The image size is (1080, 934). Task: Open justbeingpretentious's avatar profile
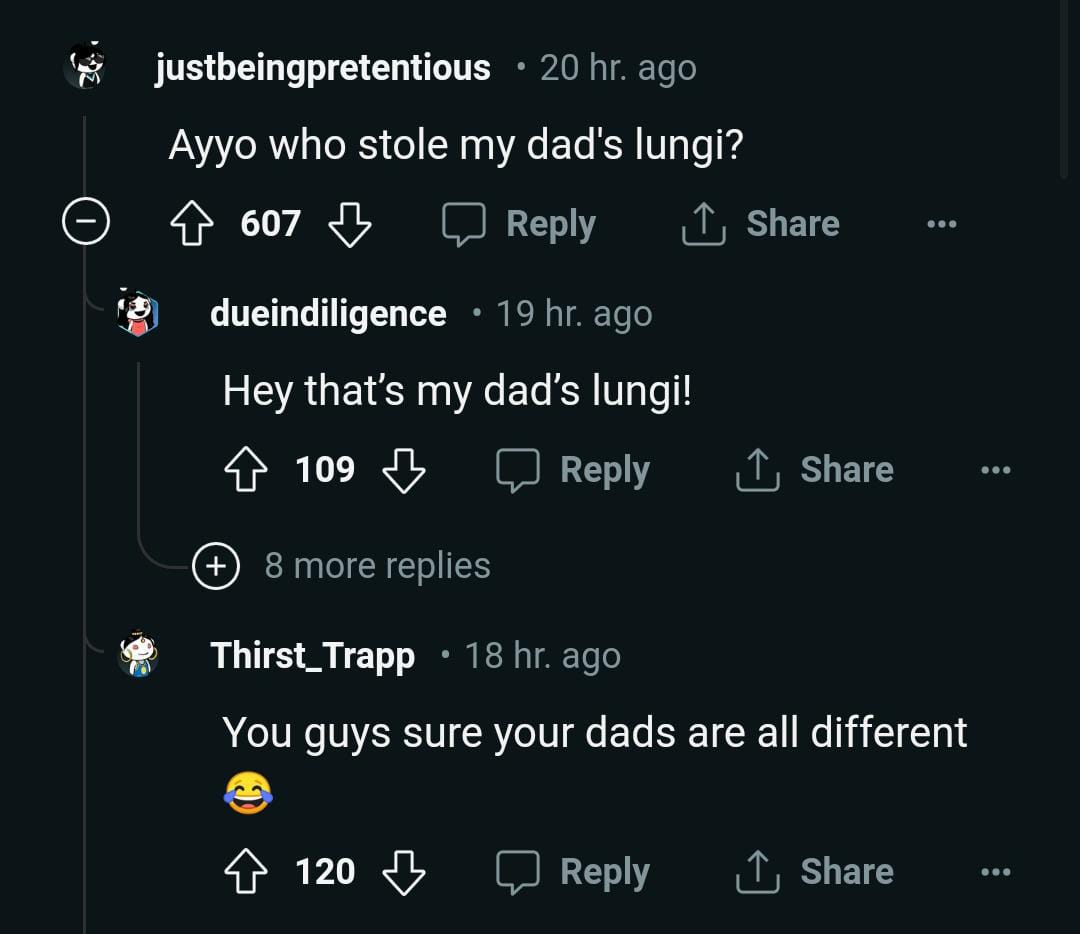coord(86,67)
